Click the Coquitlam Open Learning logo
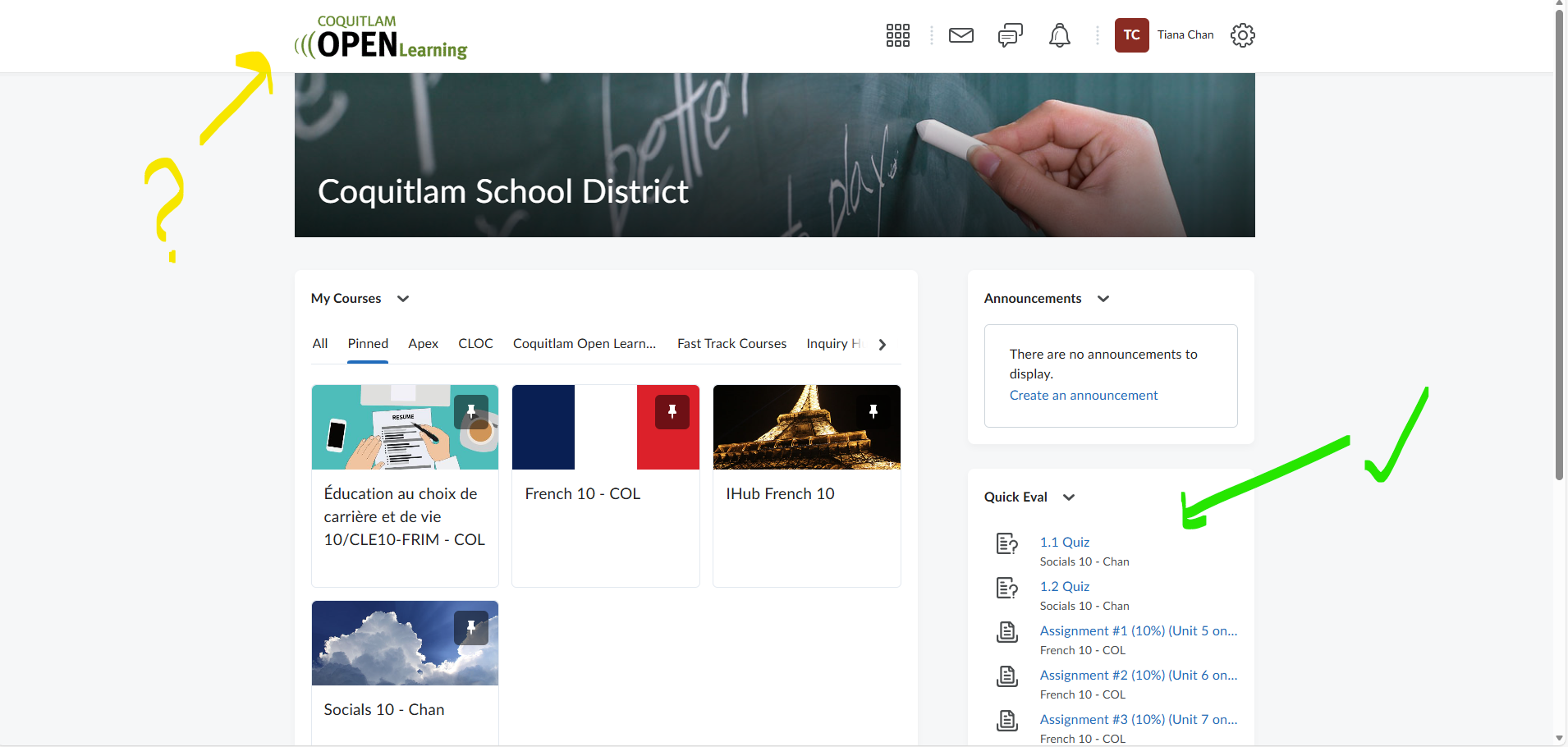Viewport: 1568px width, 747px height. pyautogui.click(x=381, y=37)
